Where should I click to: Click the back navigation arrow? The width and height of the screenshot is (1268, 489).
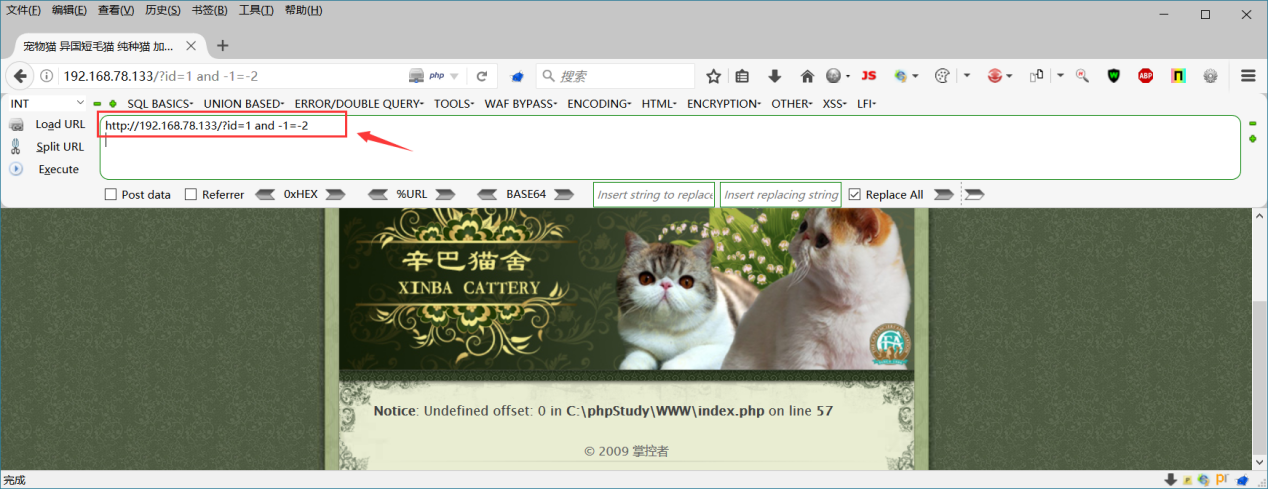[20, 76]
